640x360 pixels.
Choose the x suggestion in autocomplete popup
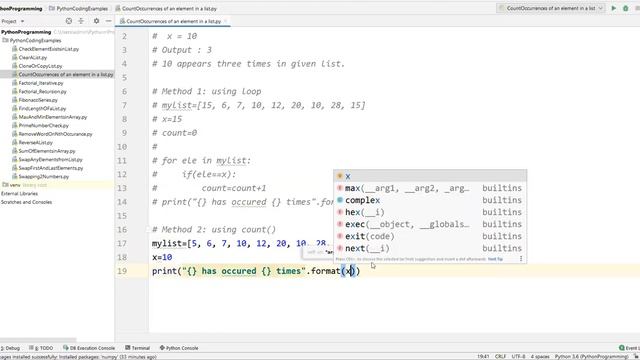(x=430, y=176)
